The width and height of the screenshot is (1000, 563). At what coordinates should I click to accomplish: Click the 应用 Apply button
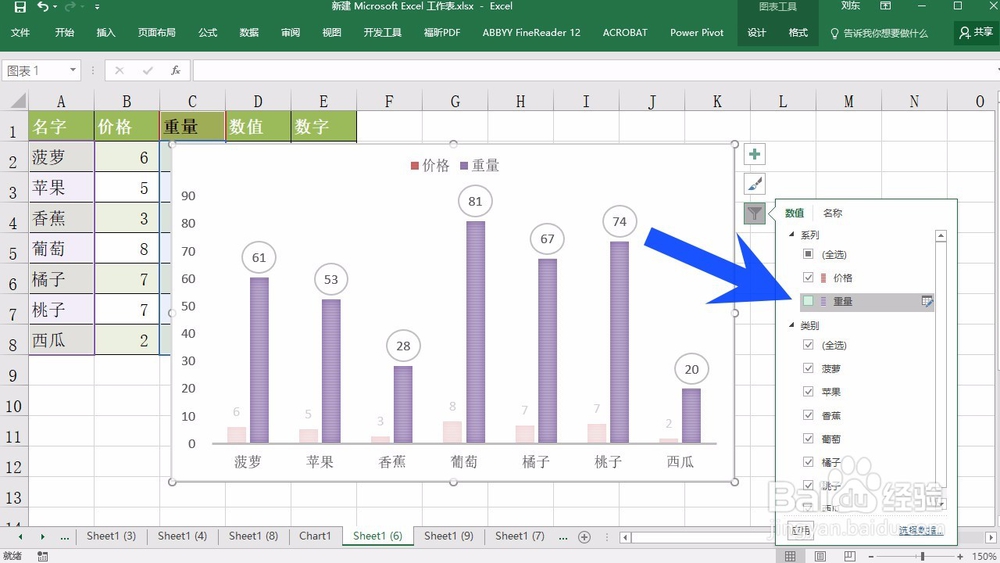click(801, 530)
